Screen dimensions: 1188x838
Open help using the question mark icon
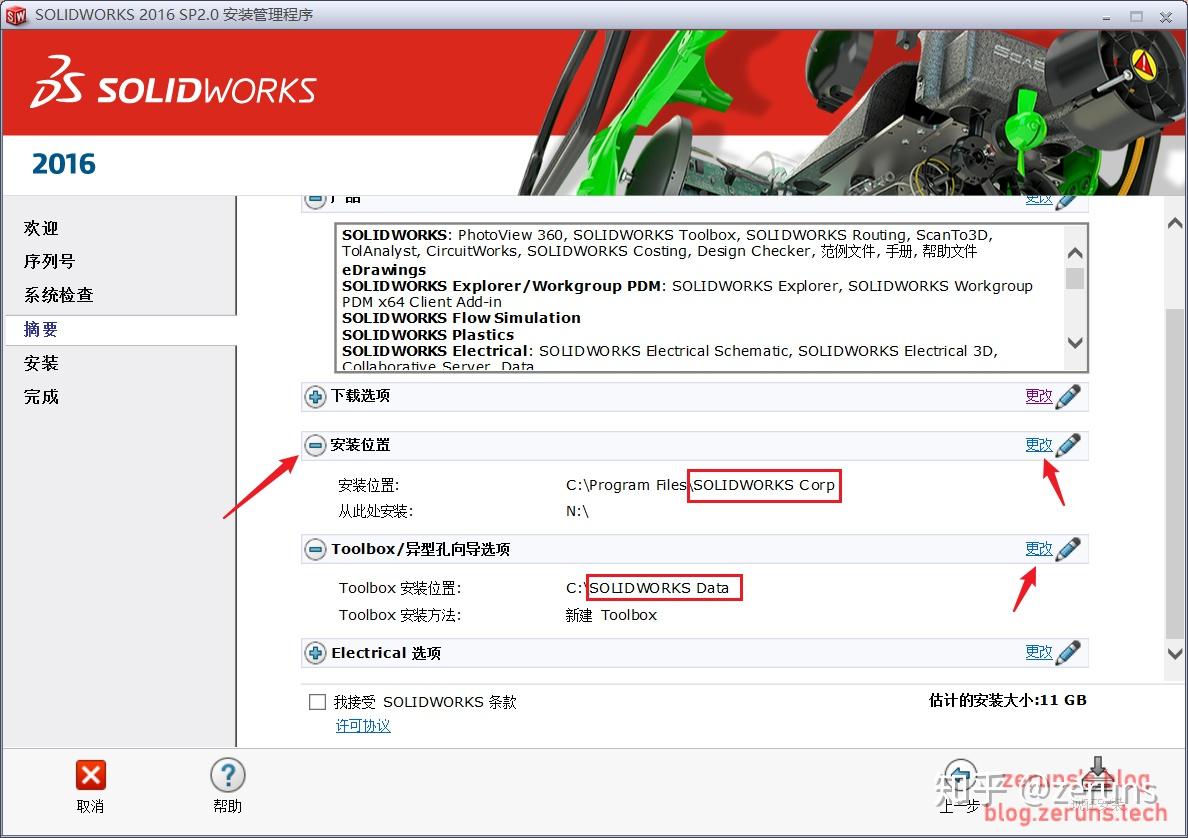(x=227, y=775)
